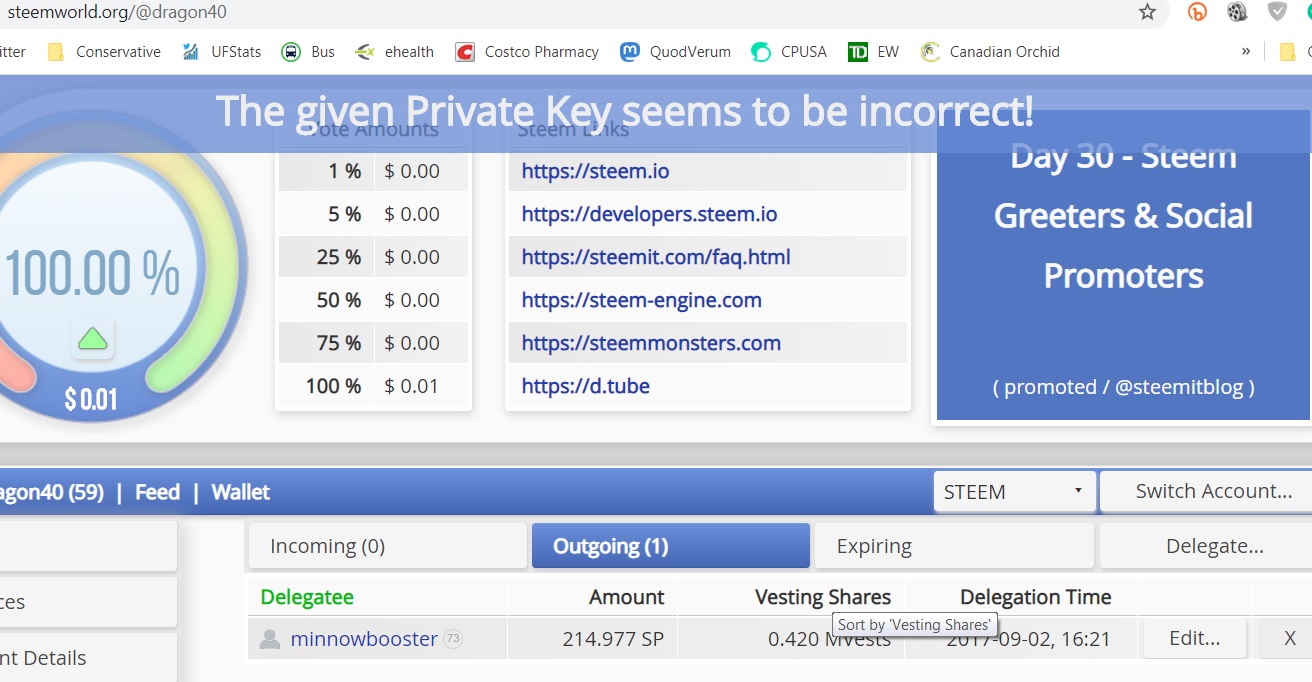1312x682 pixels.
Task: Open the minnowbooster account link
Action: [x=364, y=639]
